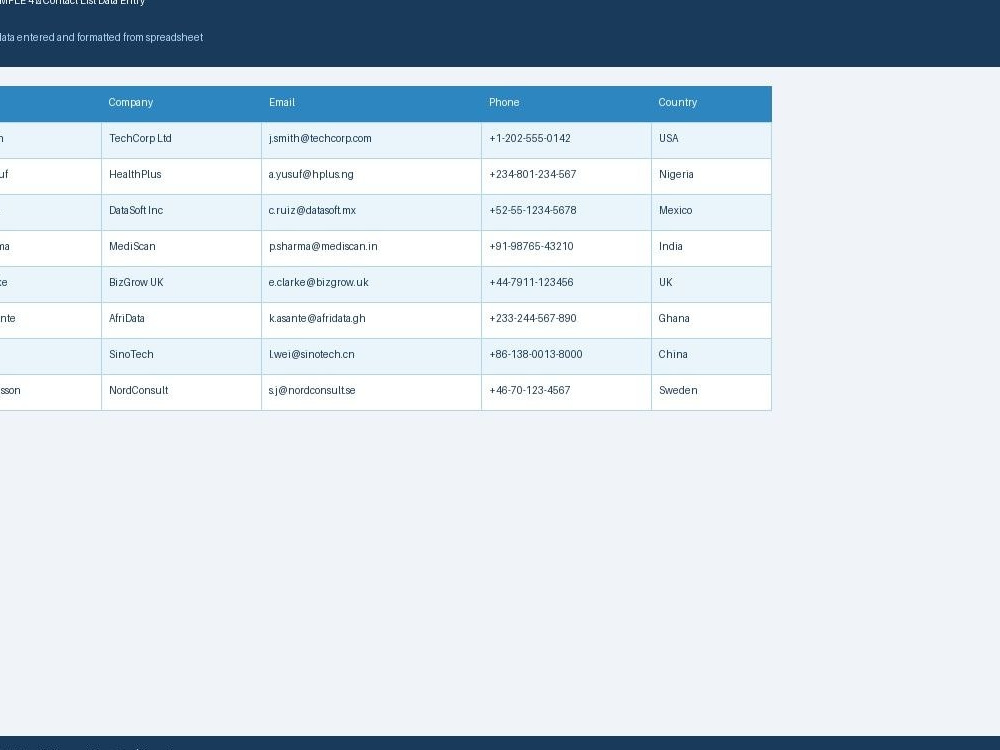Select phone number +234-801-234-567
Viewport: 1000px width, 750px height.
[x=533, y=175]
